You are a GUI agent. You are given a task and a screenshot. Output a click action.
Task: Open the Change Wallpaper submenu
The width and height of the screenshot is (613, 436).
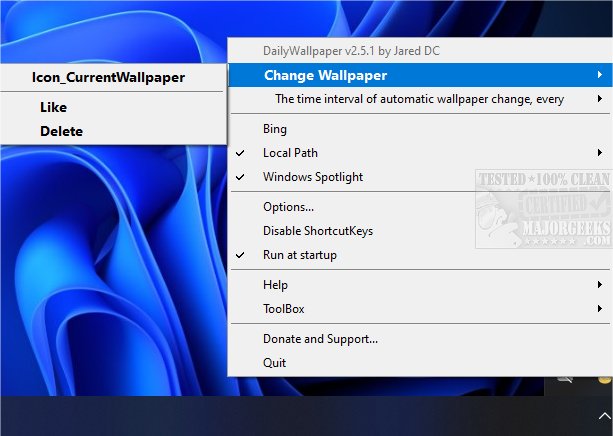click(x=420, y=75)
